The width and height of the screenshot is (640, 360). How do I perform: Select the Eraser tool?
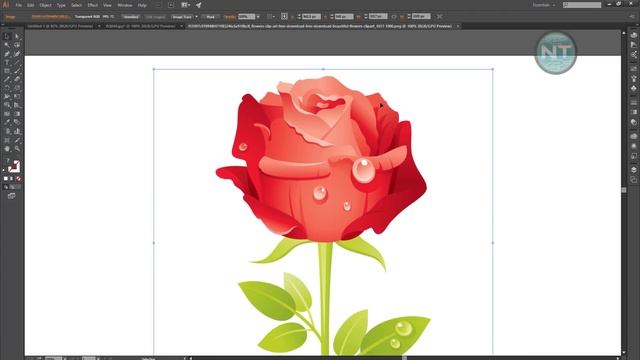[17, 80]
